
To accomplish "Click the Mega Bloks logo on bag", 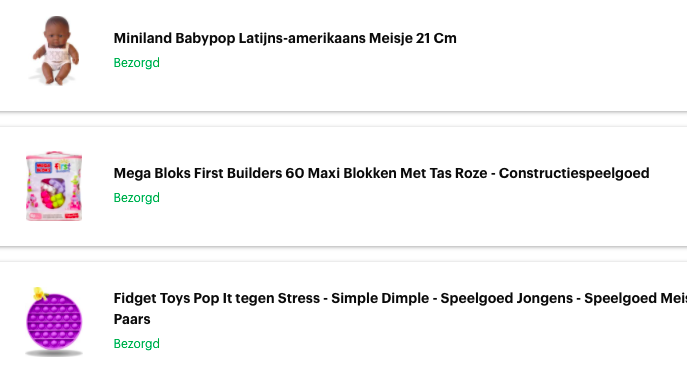I will (x=43, y=167).
